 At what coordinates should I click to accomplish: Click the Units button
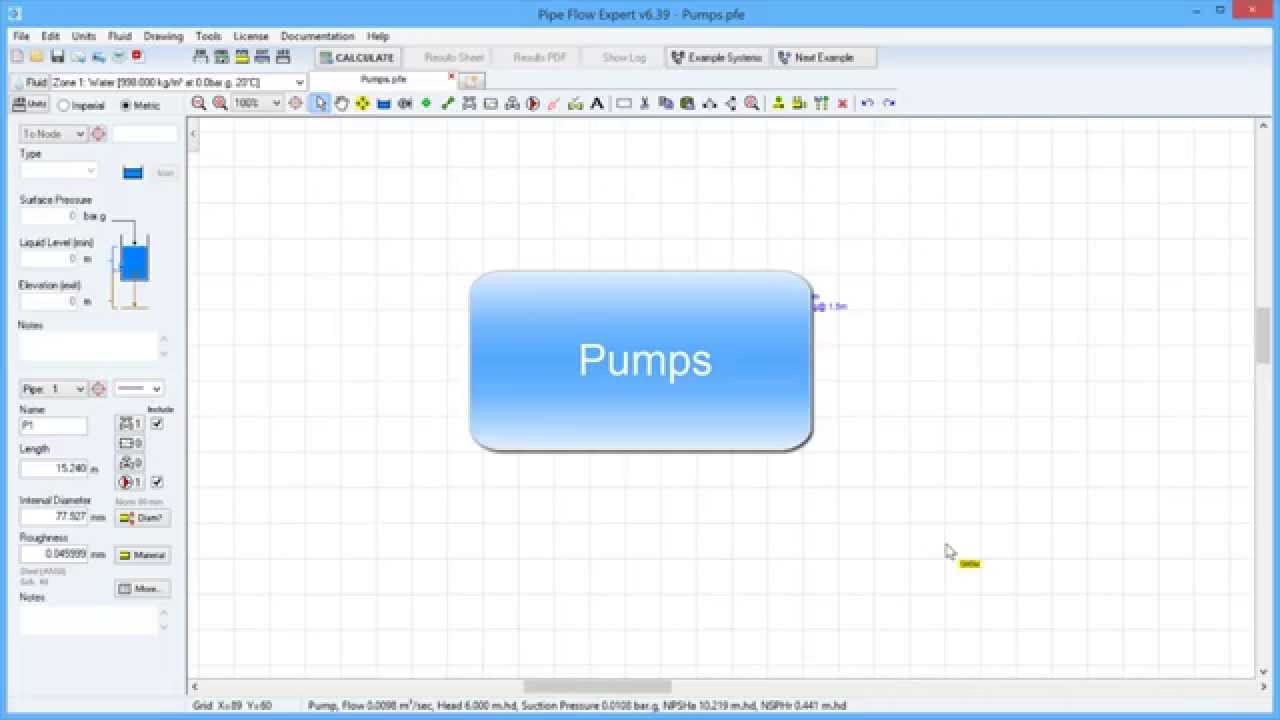(30, 104)
